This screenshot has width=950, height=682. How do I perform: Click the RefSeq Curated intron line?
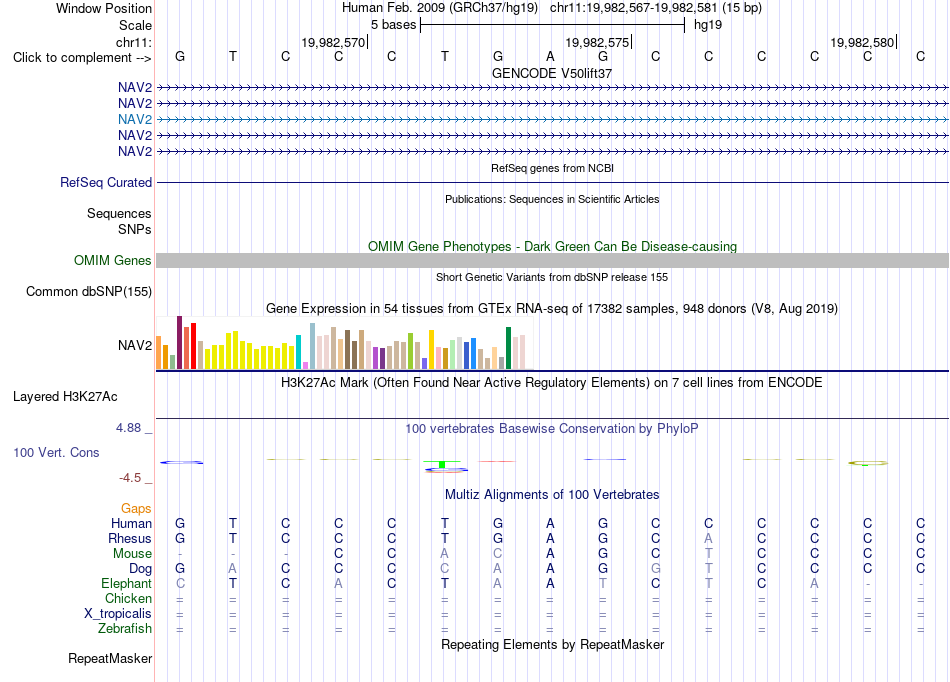pos(552,182)
